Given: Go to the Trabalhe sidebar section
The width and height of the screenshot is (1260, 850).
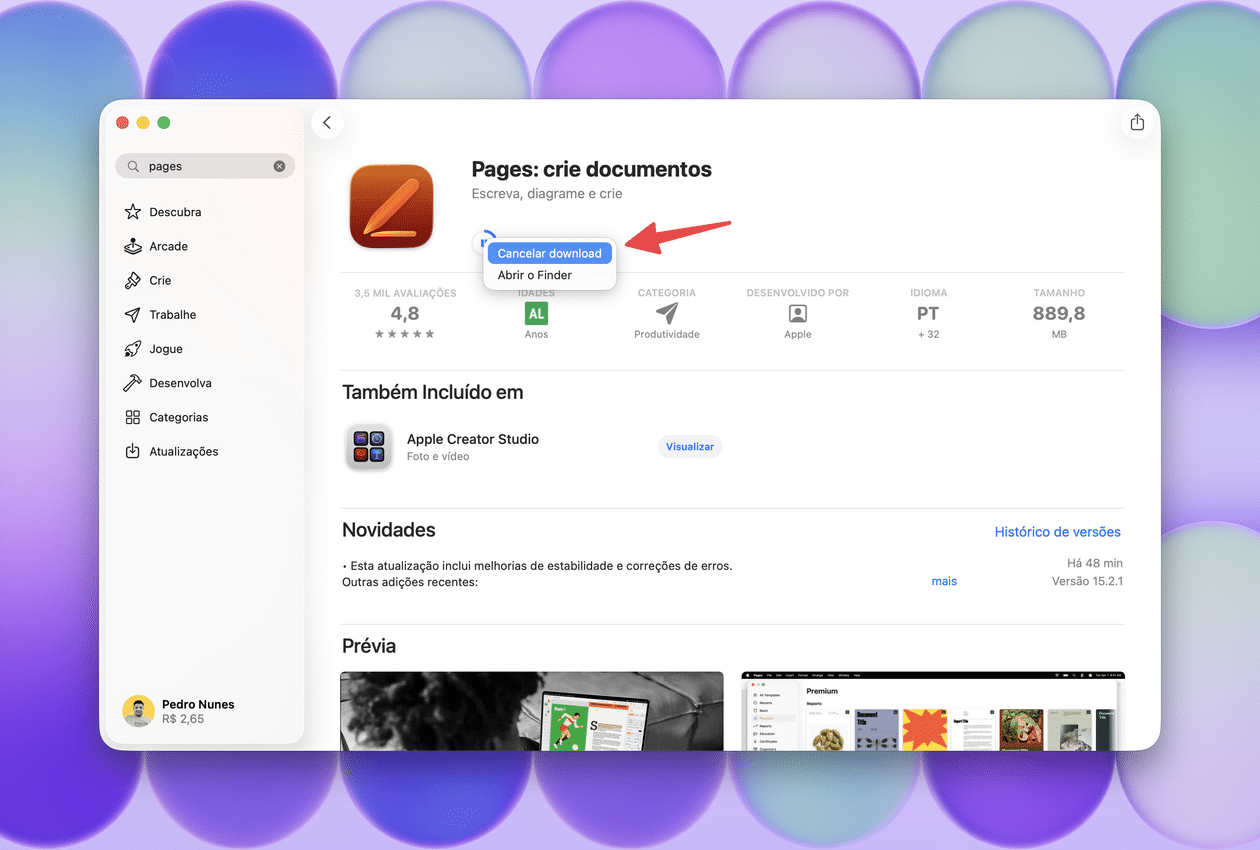Looking at the screenshot, I should point(173,315).
